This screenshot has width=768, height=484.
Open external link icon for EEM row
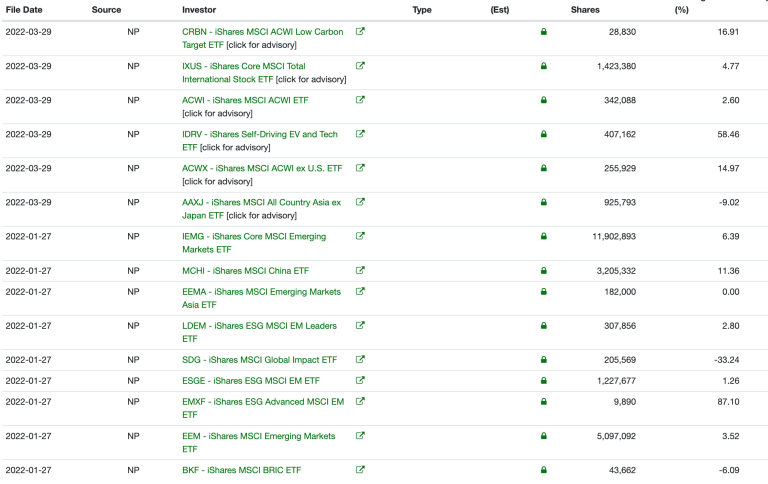[360, 436]
